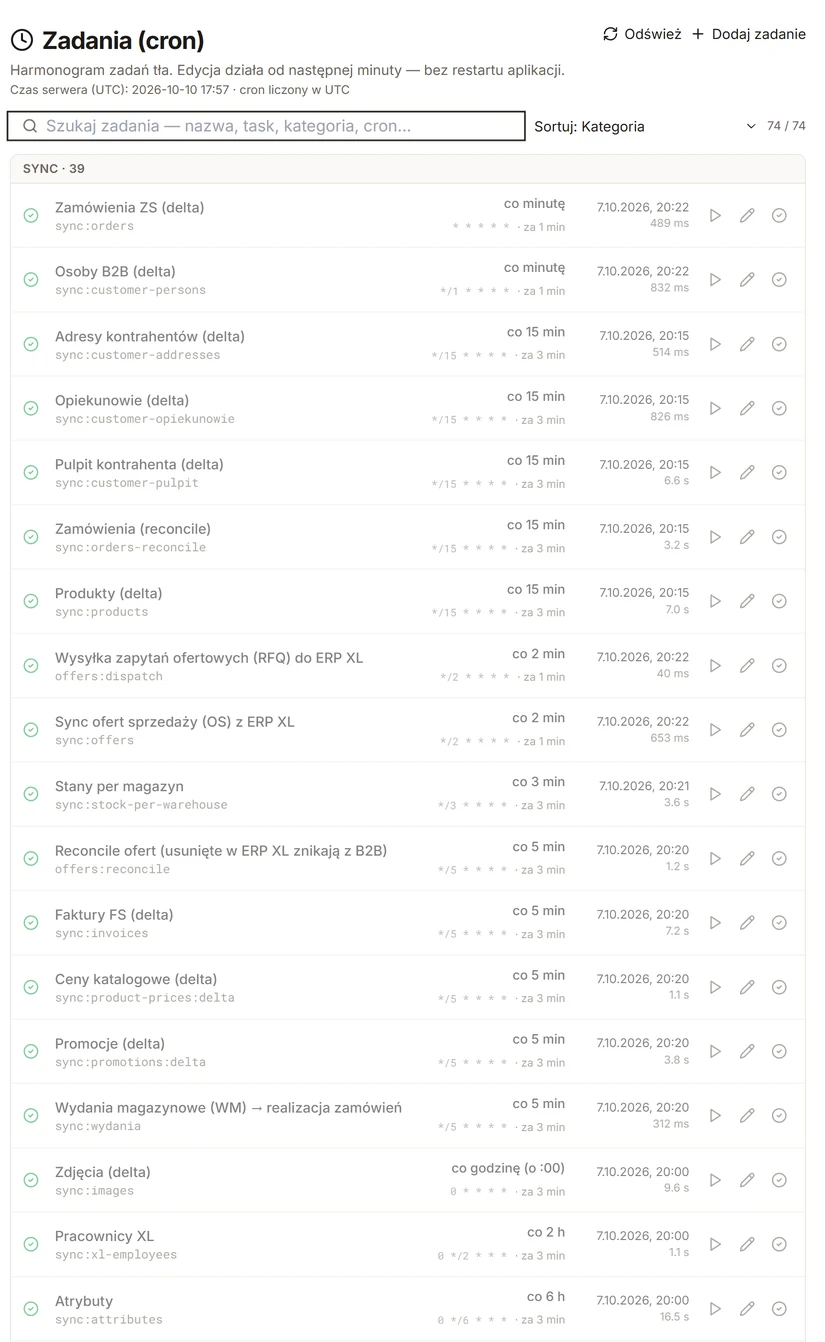
Task: Click the SYNC · 39 group header
Action: 408,169
